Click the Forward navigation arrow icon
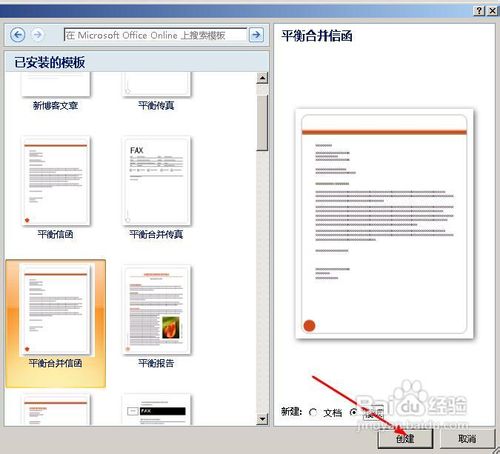The height and width of the screenshot is (454, 500). [38, 35]
